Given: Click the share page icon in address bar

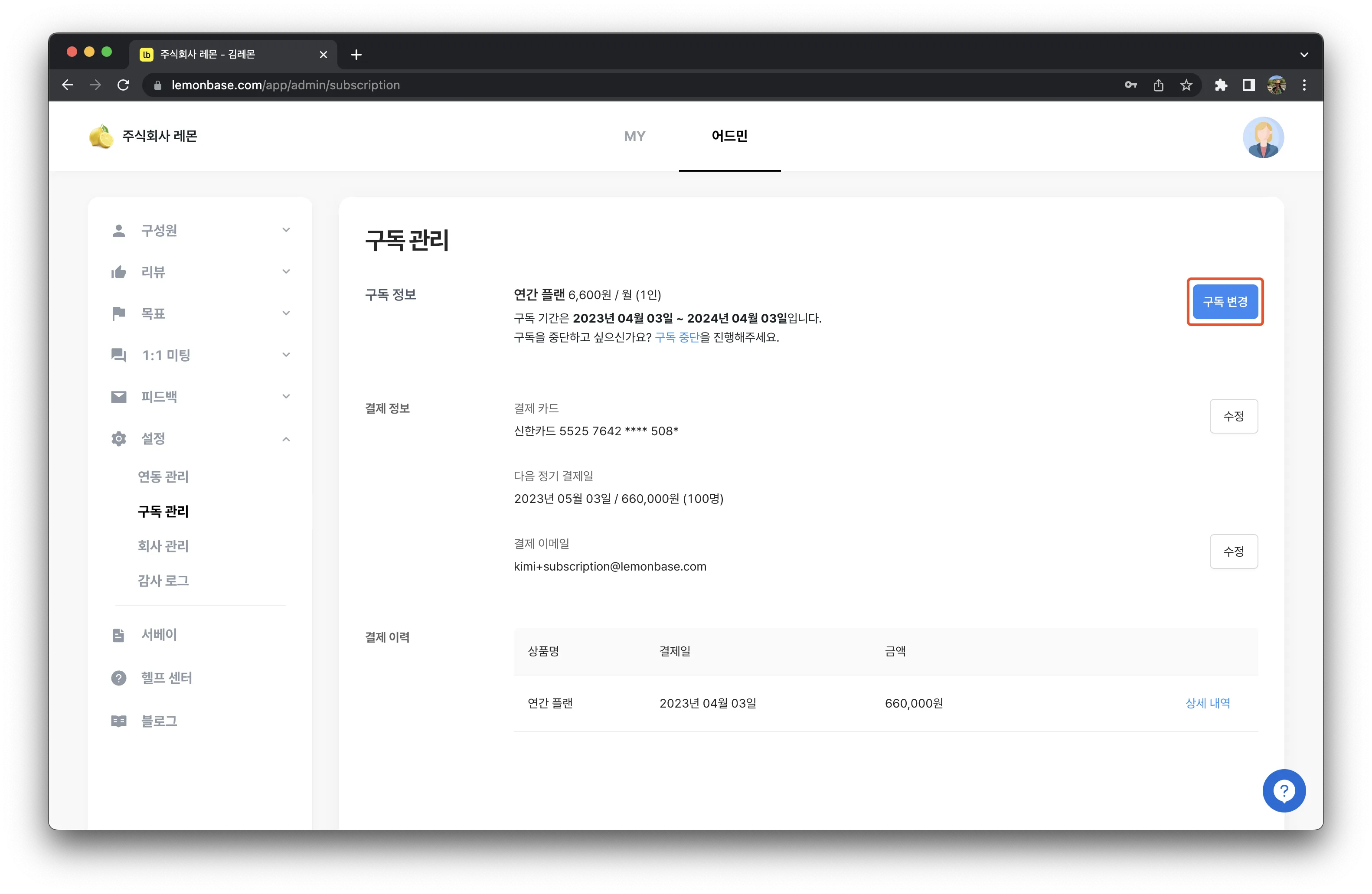Looking at the screenshot, I should [x=1159, y=85].
